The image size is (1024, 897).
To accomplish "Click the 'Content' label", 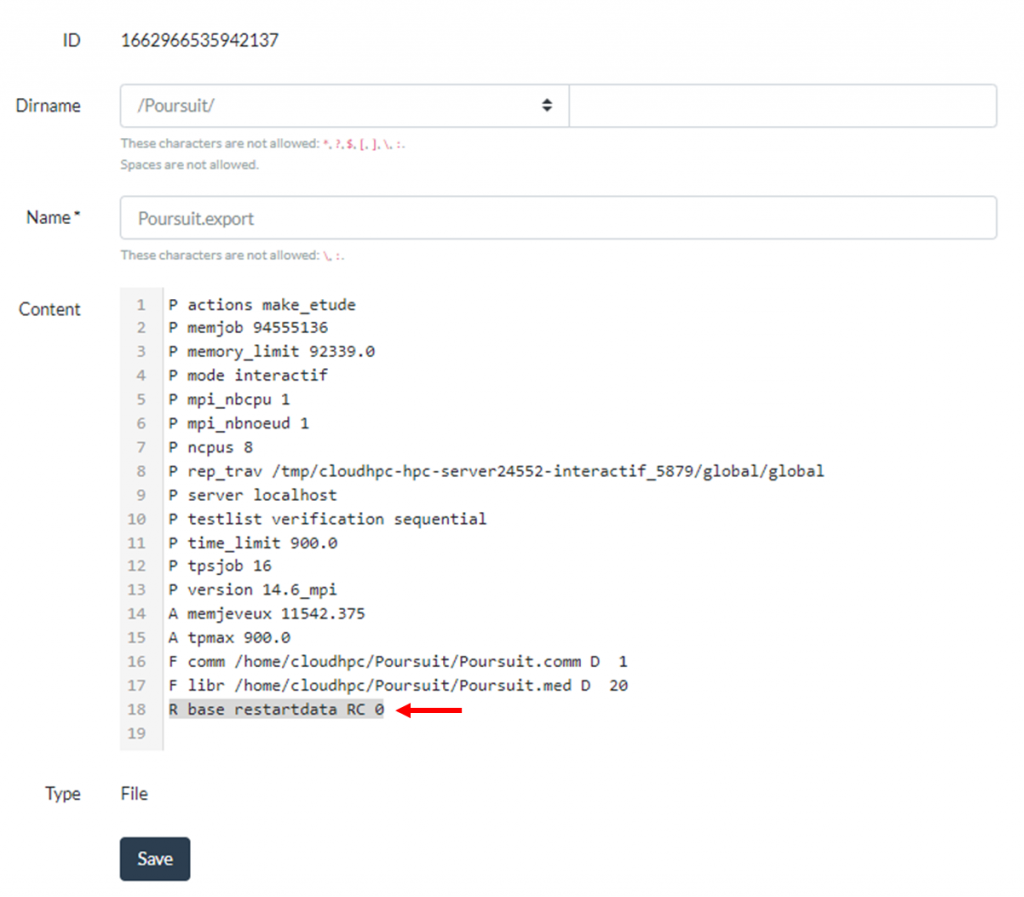I will [50, 309].
